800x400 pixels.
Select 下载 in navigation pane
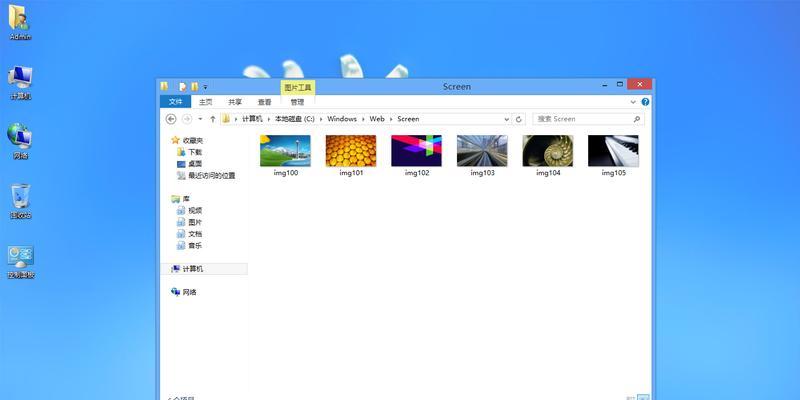(x=190, y=152)
